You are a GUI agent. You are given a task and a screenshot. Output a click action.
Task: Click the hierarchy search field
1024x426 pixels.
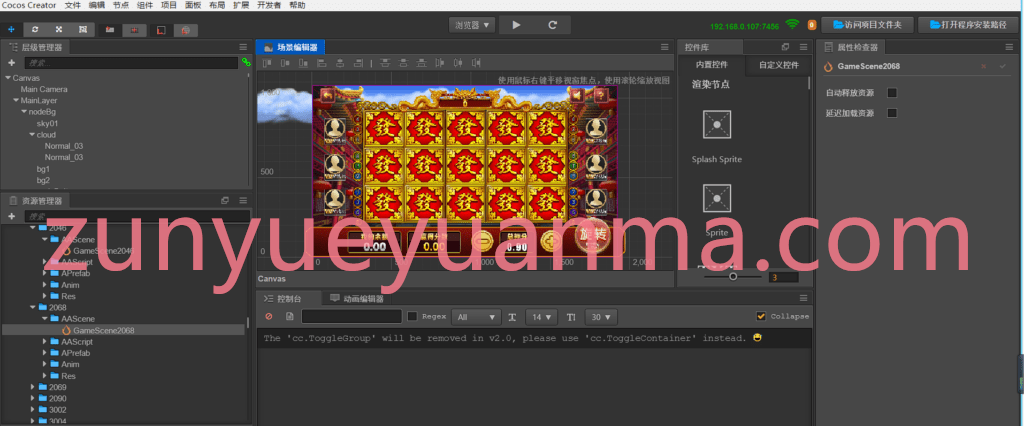(x=131, y=63)
